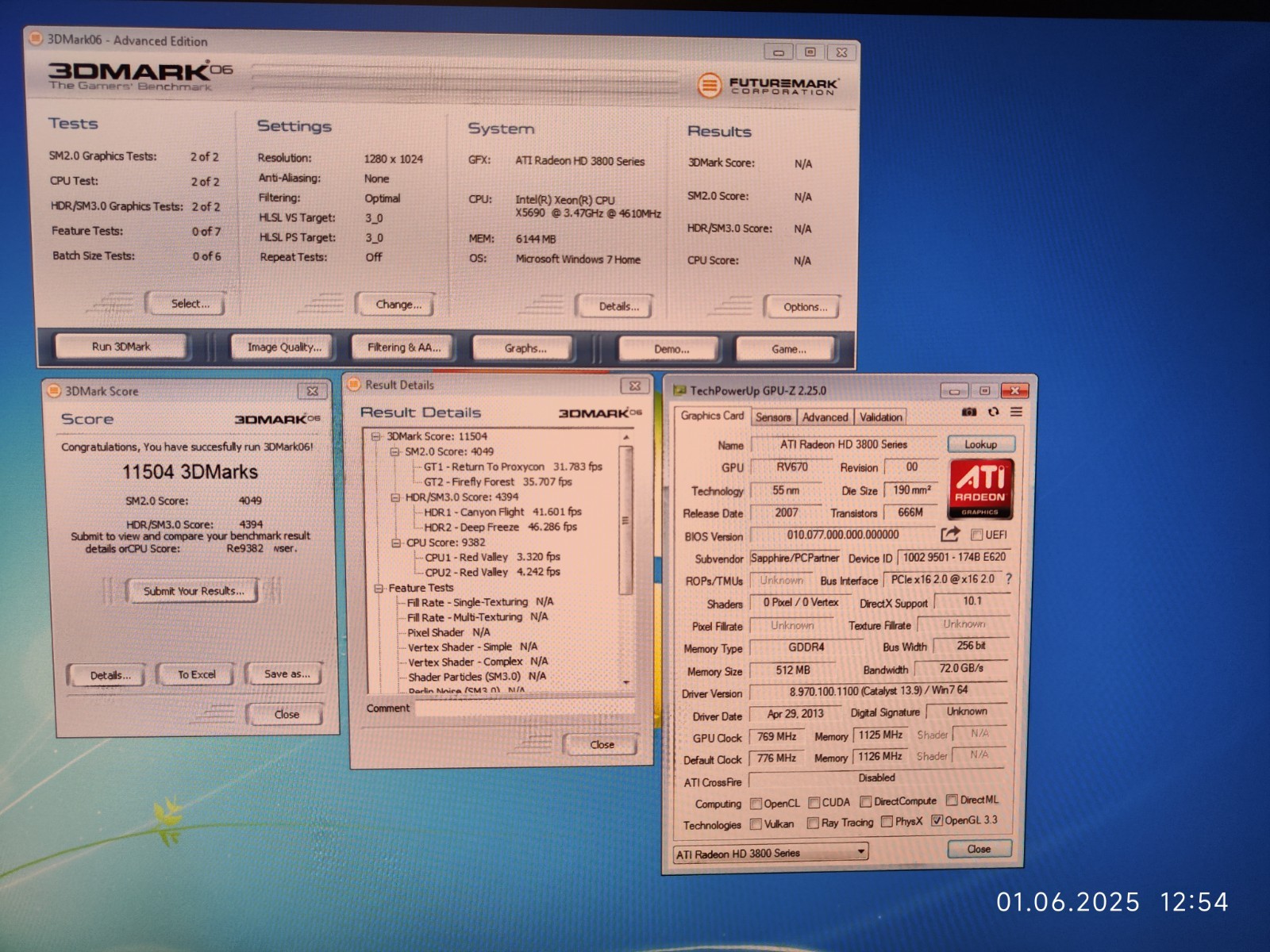Screen dimensions: 1270x952
Task: Click GPU-Z Name field ATI Radeon HD 3800 Series
Action: [845, 444]
